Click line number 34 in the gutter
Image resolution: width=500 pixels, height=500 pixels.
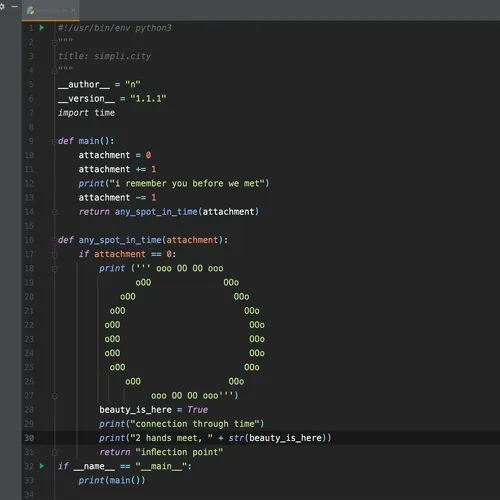(x=29, y=495)
